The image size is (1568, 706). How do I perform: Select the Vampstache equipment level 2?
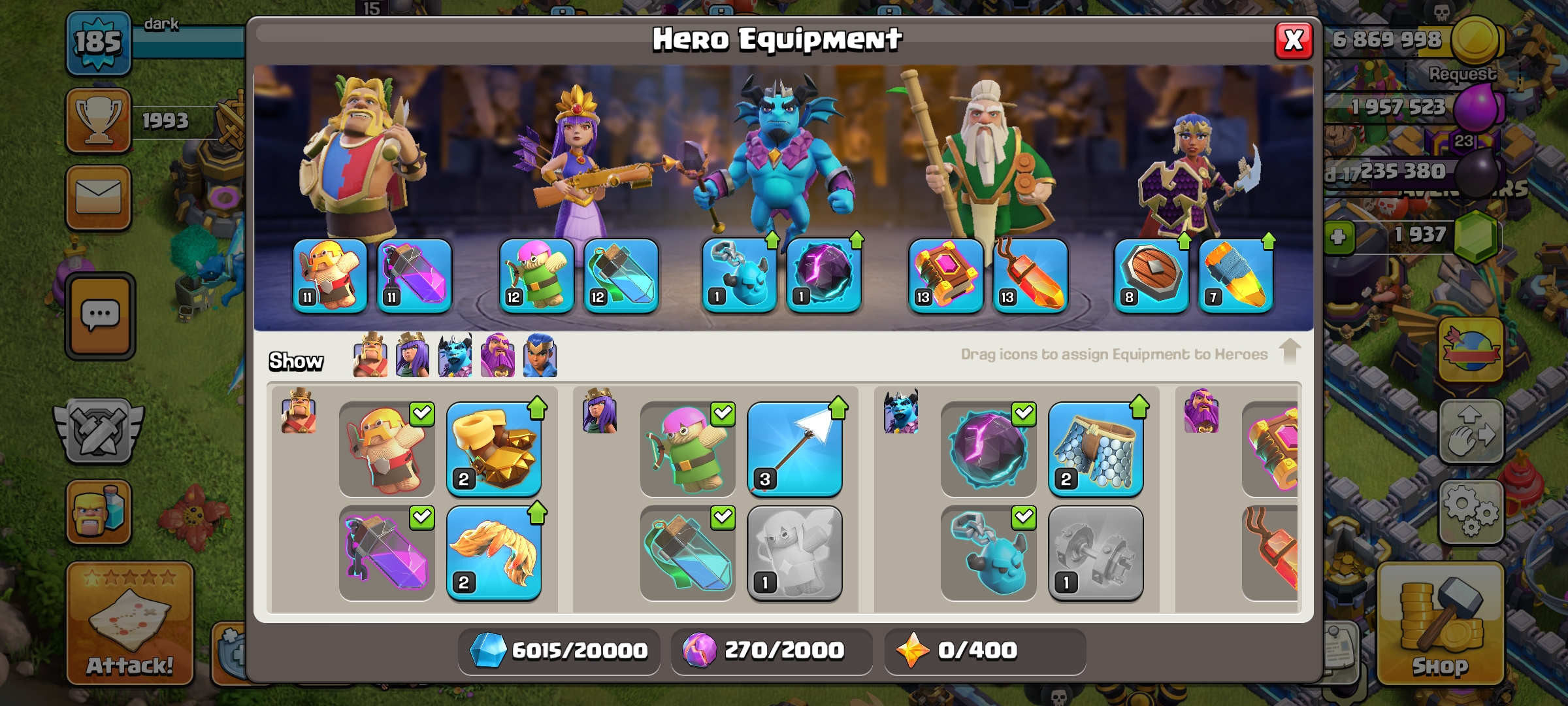pyautogui.click(x=494, y=553)
